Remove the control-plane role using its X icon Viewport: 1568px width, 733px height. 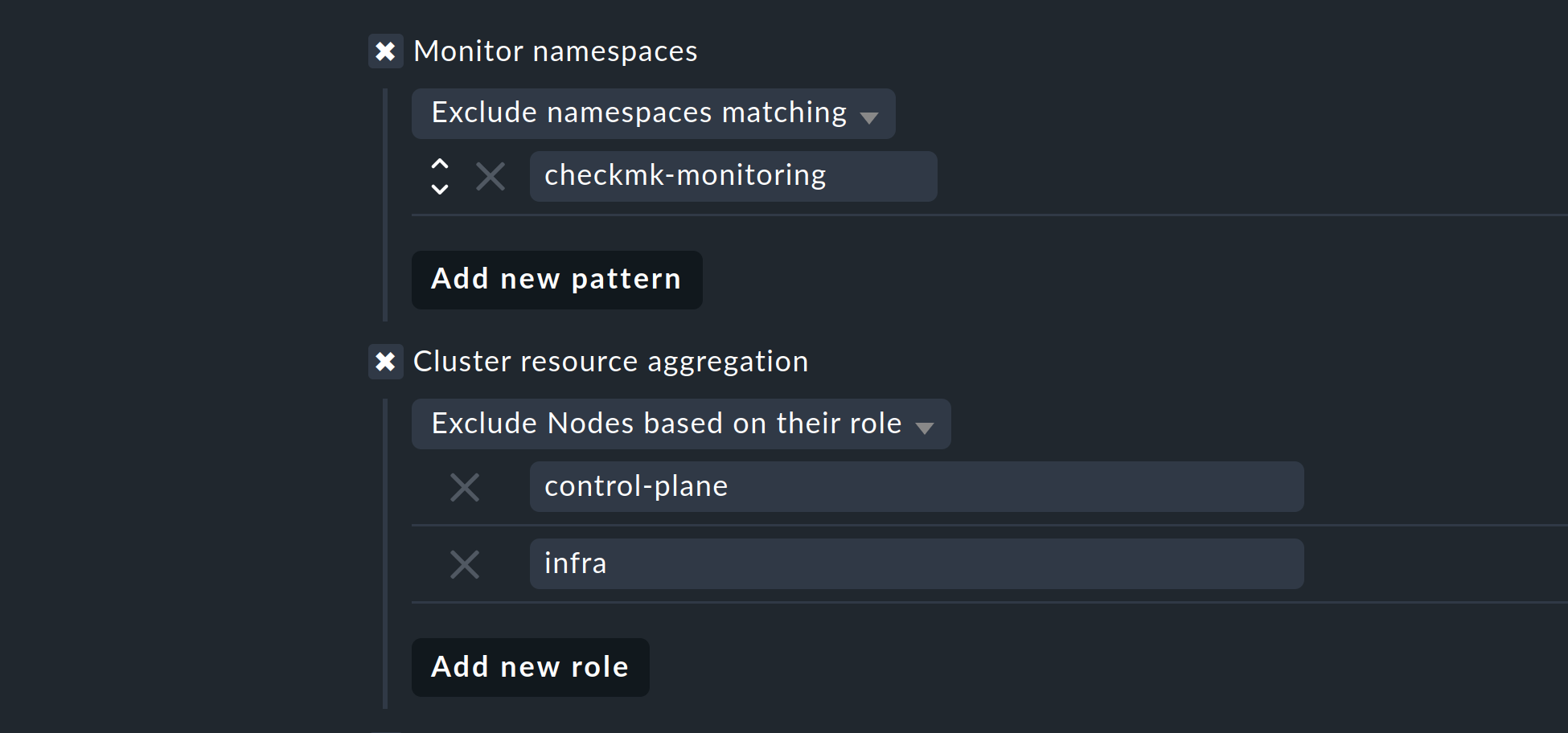tap(465, 487)
